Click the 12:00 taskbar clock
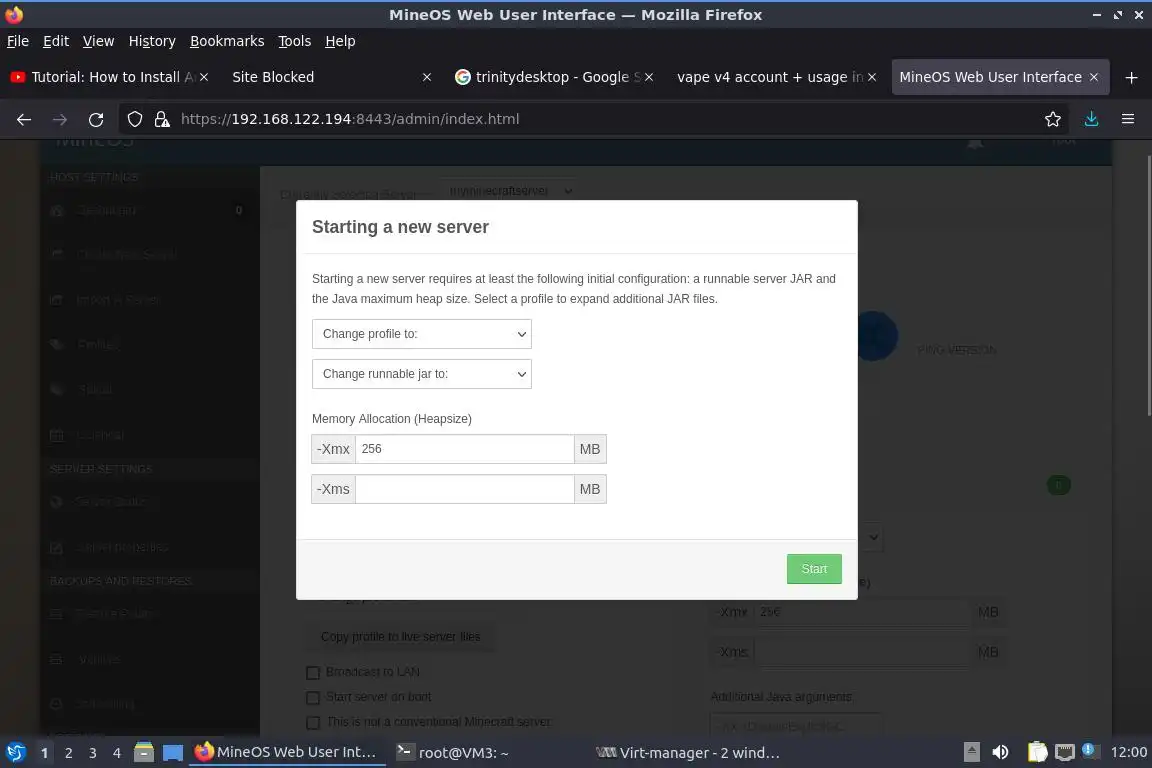The height and width of the screenshot is (768, 1152). [1128, 752]
